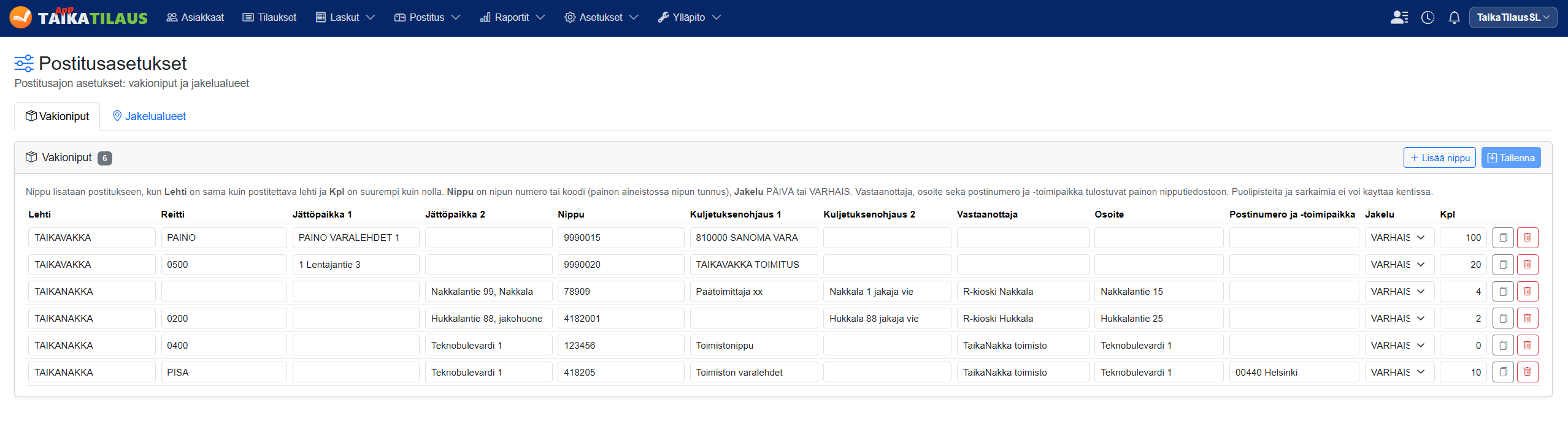Edit Jättöpaikka 2 field Nakkalantie 99, Nakkala
The image size is (1568, 421).
click(488, 292)
